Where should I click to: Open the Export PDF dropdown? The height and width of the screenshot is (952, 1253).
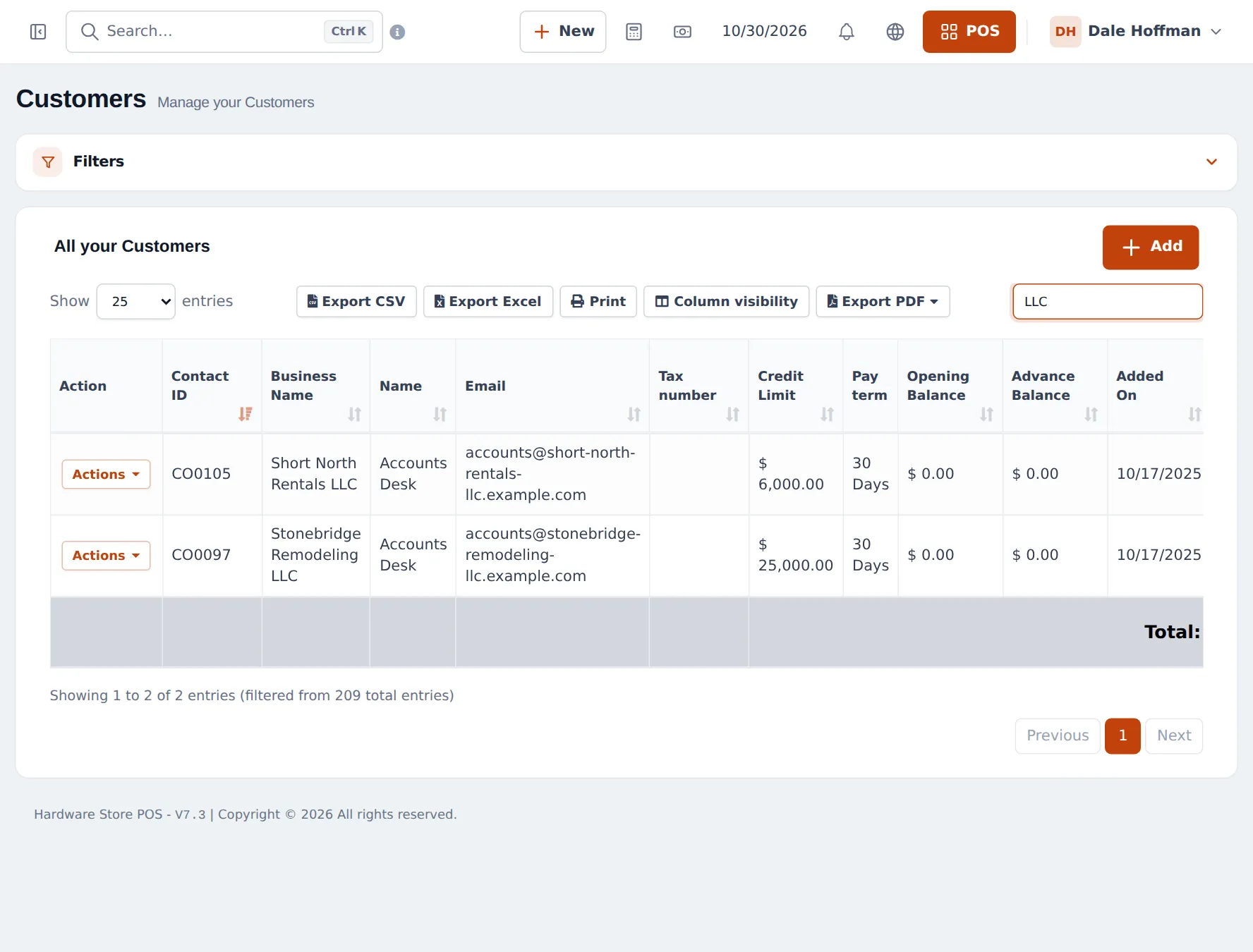tap(883, 302)
